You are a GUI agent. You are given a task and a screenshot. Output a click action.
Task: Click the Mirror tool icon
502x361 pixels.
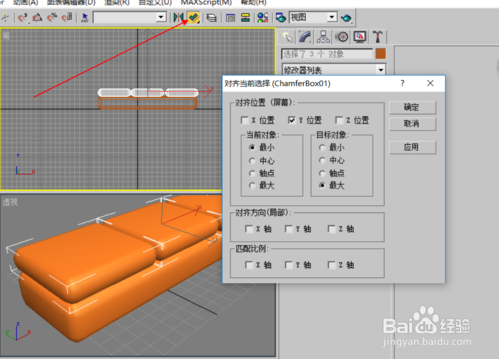(x=179, y=17)
